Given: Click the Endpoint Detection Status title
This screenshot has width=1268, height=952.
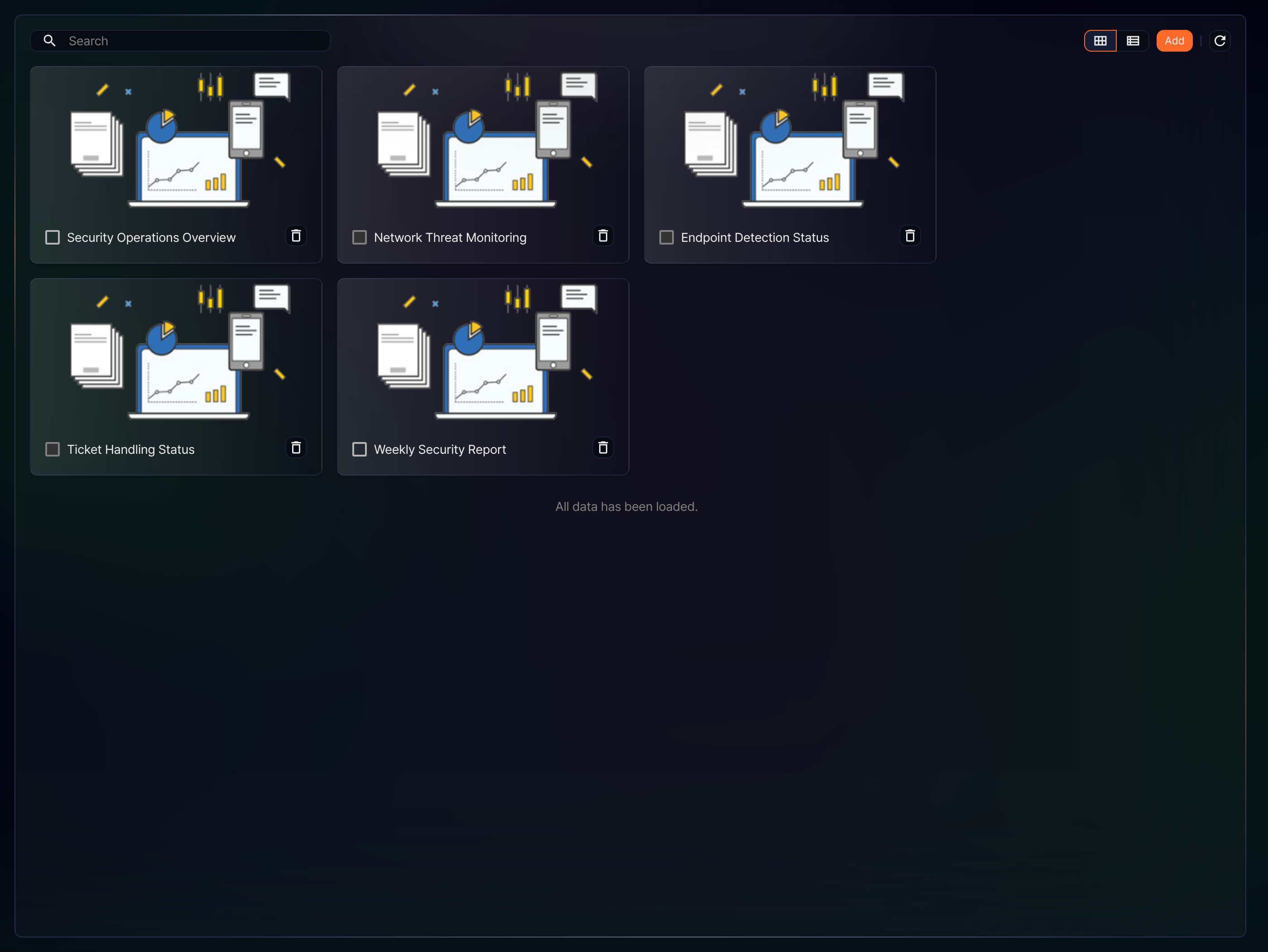Looking at the screenshot, I should pos(755,237).
